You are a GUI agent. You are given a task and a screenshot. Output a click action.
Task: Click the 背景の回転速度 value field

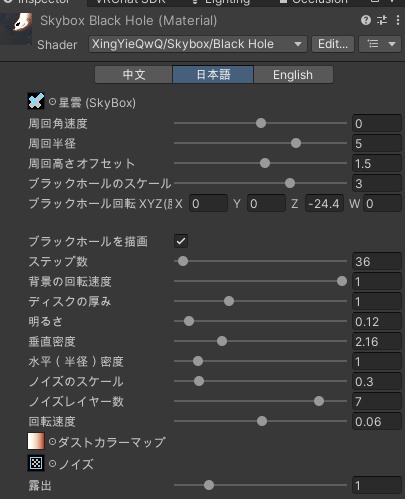377,281
